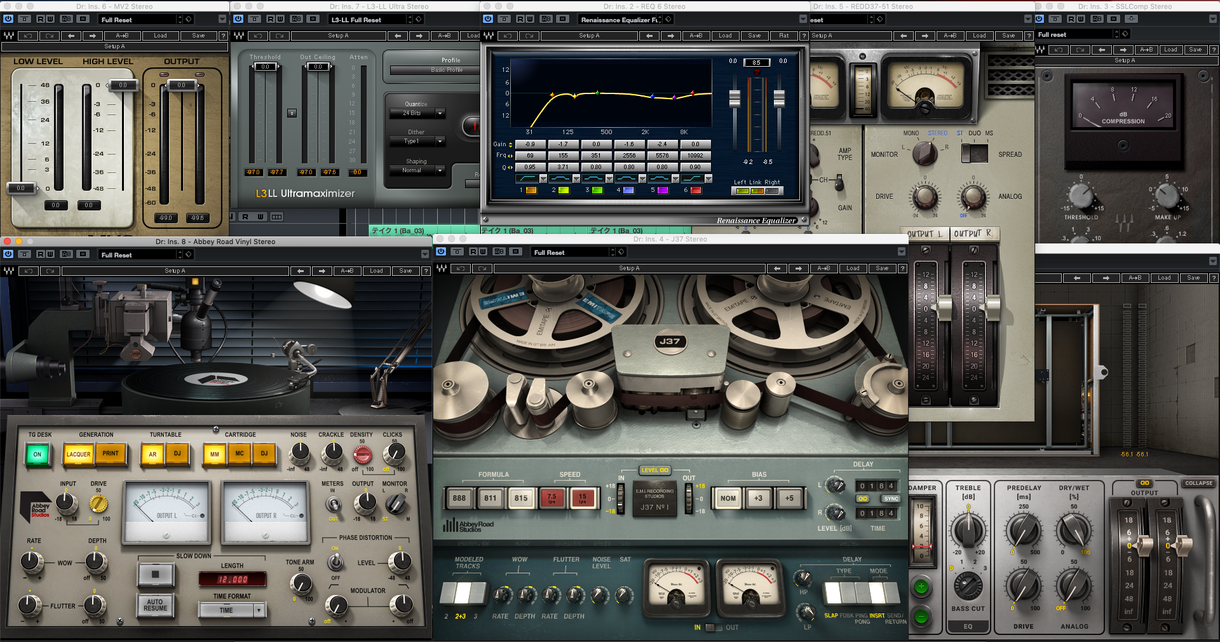Image resolution: width=1220 pixels, height=642 pixels.
Task: Open the Quantize 24 Bits dropdown in L3-LL
Action: tap(417, 114)
